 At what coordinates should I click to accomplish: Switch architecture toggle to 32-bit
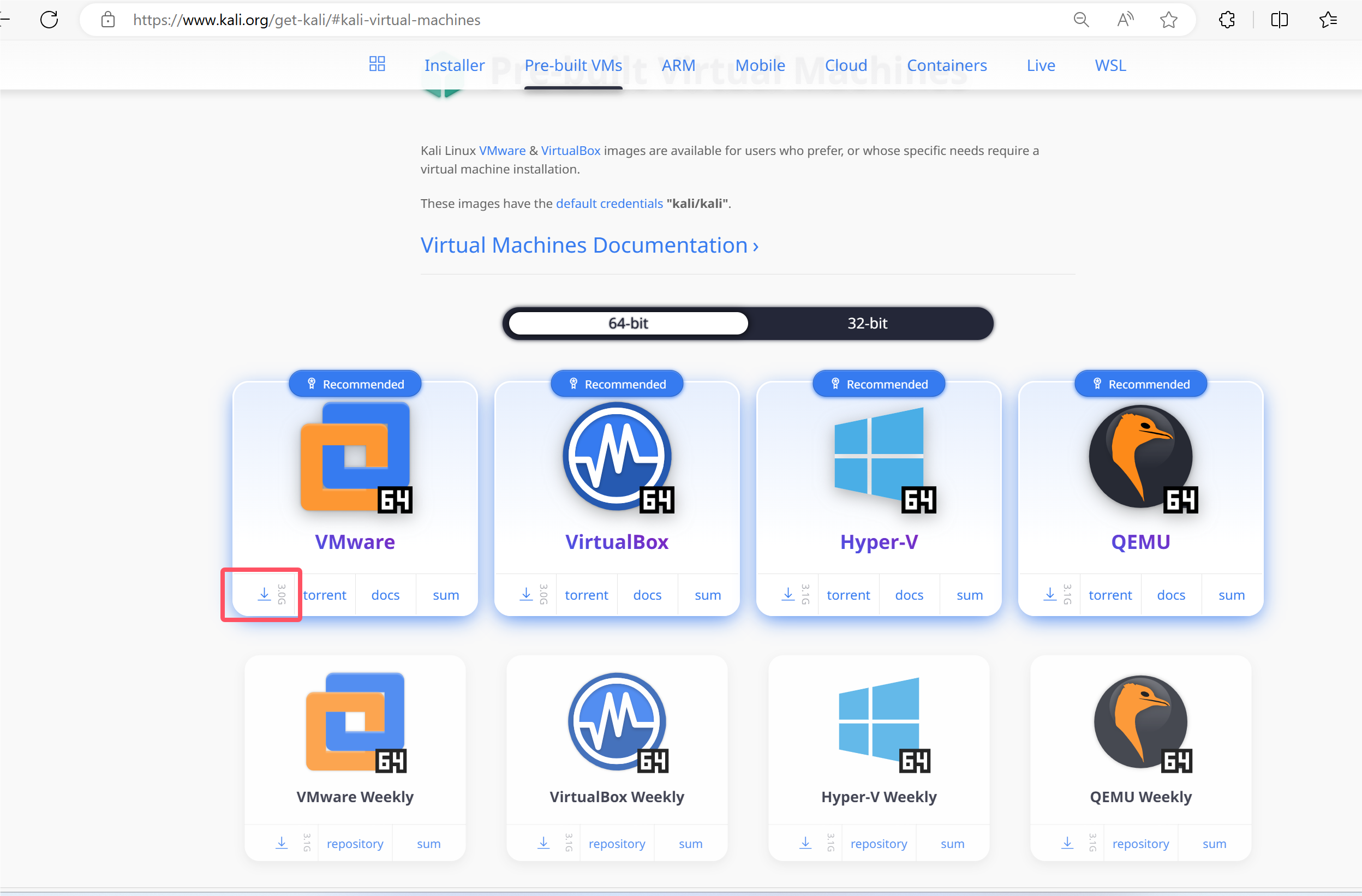pyautogui.click(x=867, y=323)
